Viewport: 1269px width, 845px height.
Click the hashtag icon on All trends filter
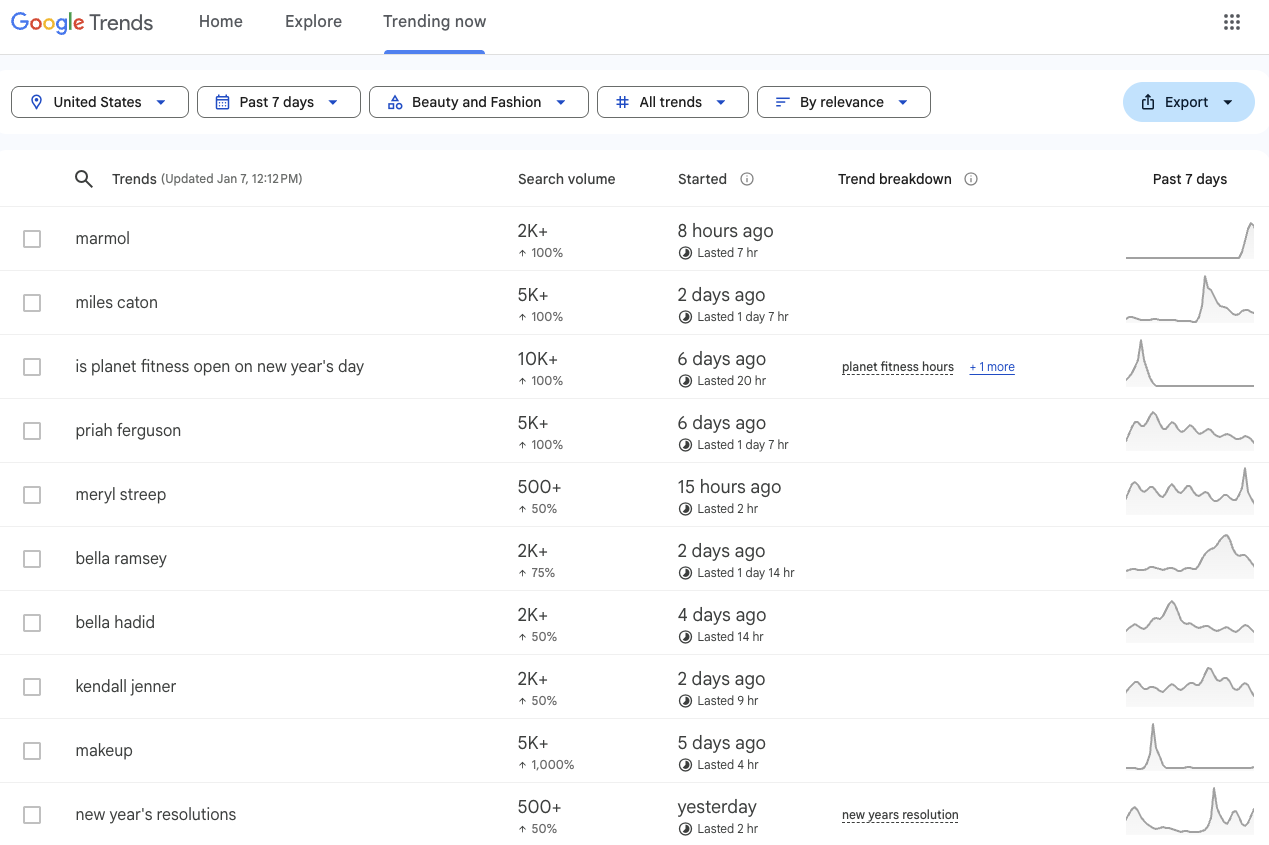(x=622, y=101)
